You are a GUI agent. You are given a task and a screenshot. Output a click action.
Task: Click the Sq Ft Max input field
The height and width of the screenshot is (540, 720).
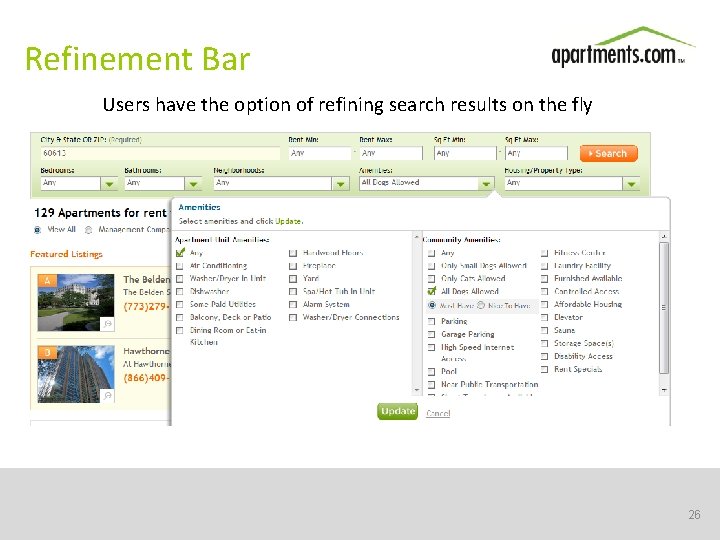coord(536,153)
